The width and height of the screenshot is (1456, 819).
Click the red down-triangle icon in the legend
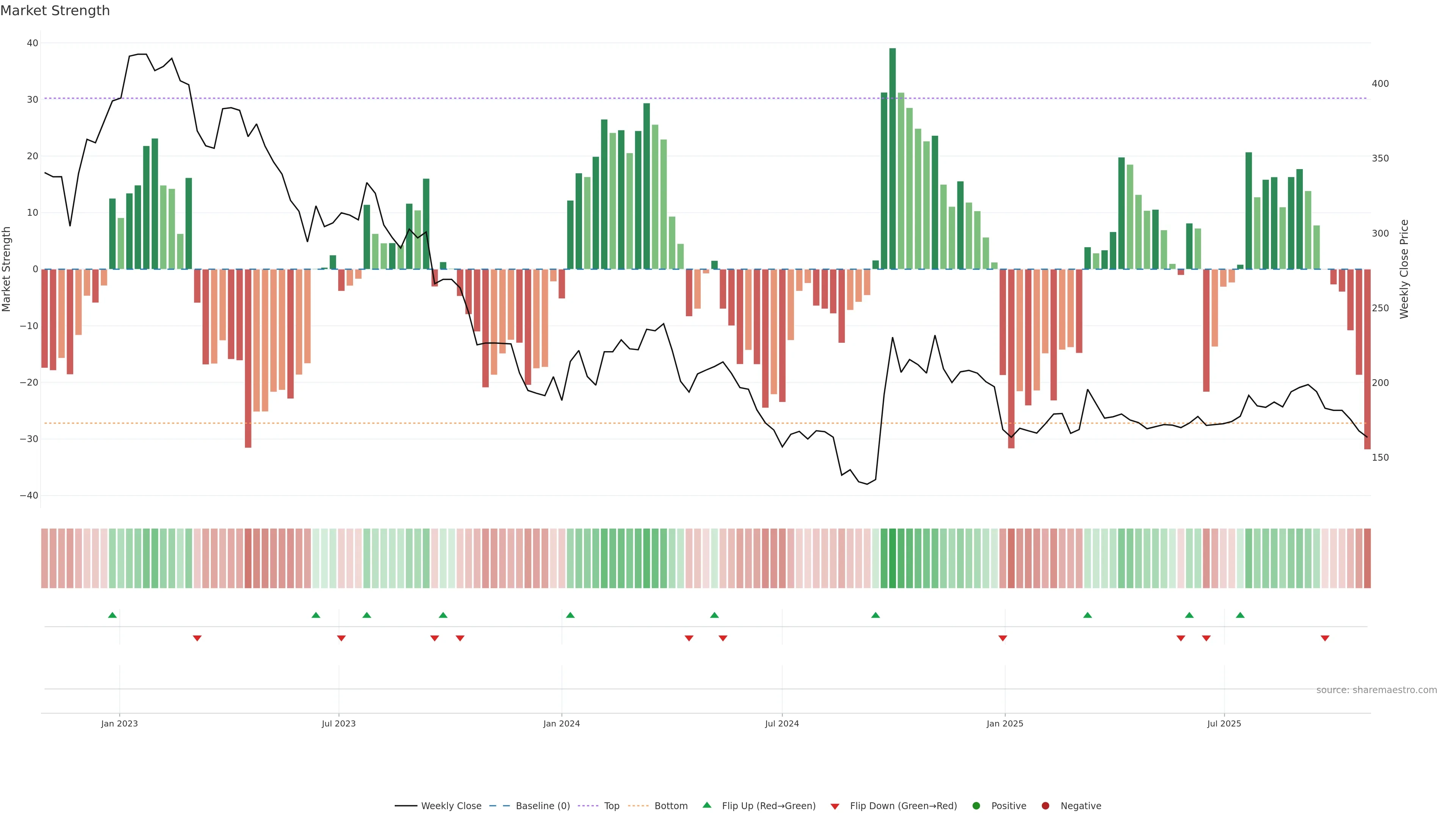[x=835, y=806]
